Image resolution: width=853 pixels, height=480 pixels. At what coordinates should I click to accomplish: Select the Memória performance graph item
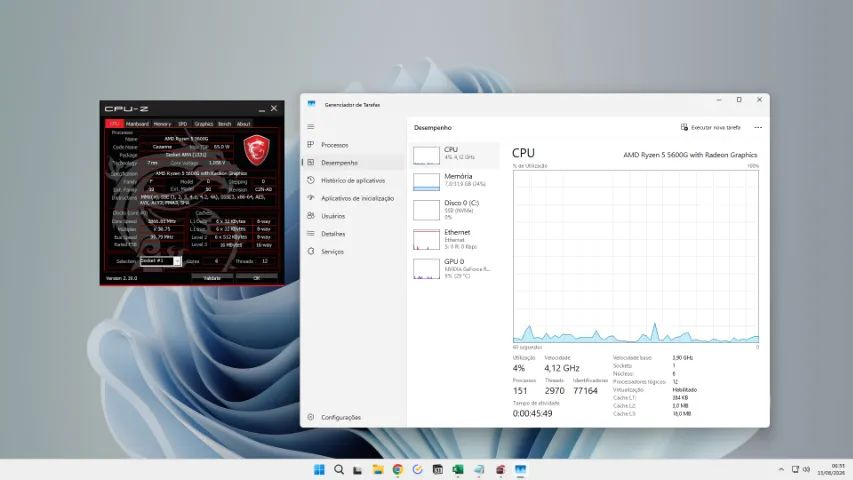pos(454,181)
